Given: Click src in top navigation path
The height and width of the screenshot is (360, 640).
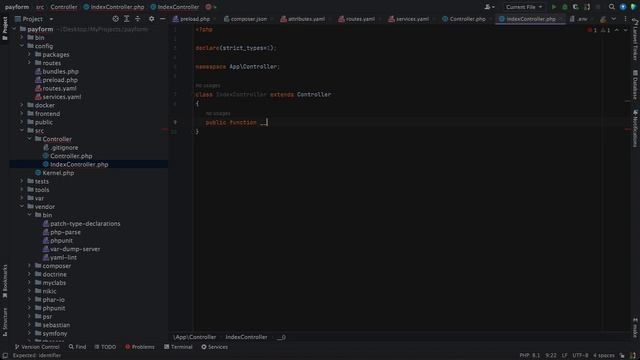Looking at the screenshot, I should (x=40, y=7).
